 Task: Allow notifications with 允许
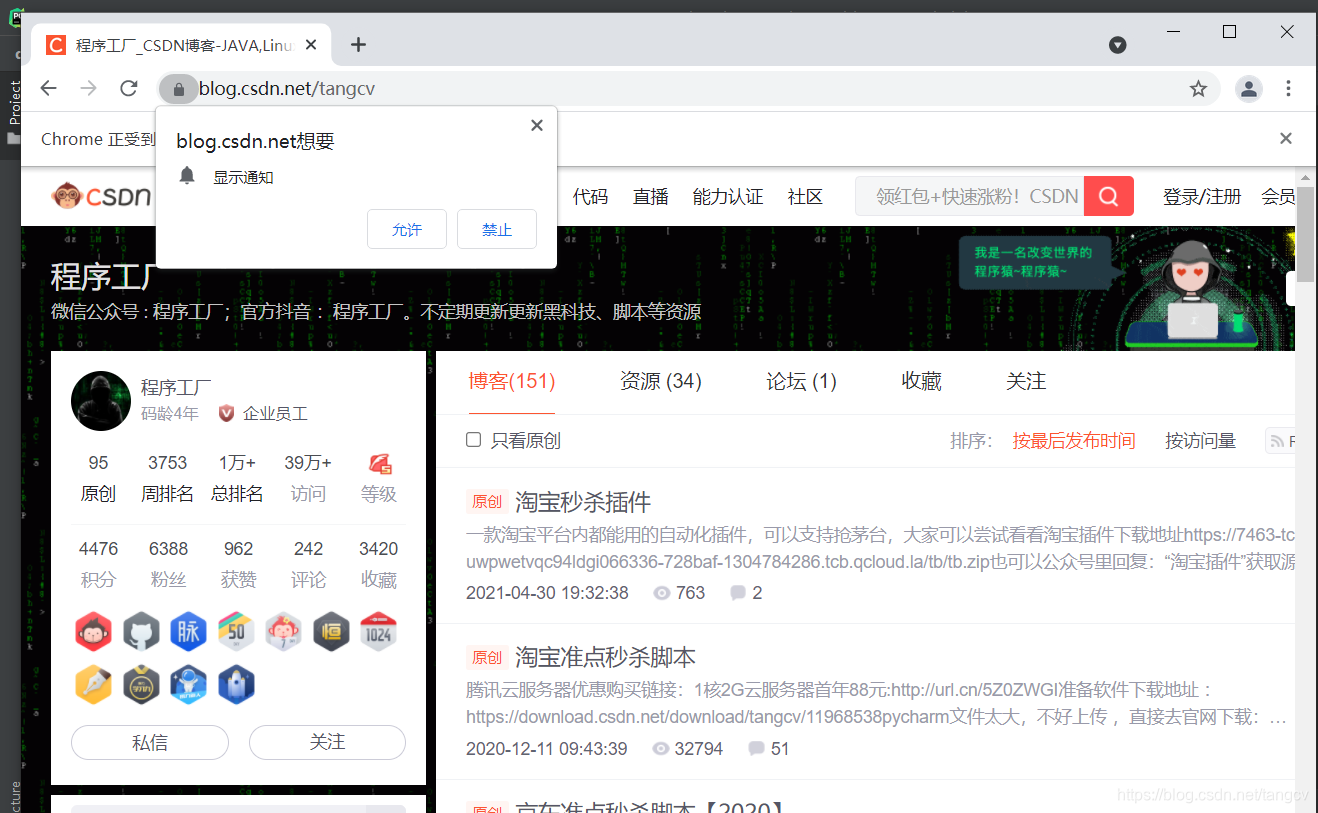pyautogui.click(x=407, y=229)
